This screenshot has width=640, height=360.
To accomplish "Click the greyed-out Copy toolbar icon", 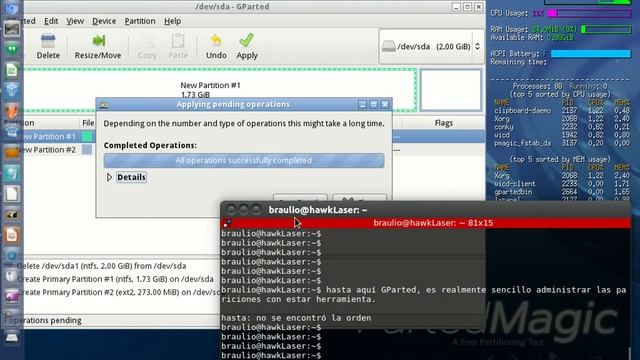I will (x=147, y=47).
